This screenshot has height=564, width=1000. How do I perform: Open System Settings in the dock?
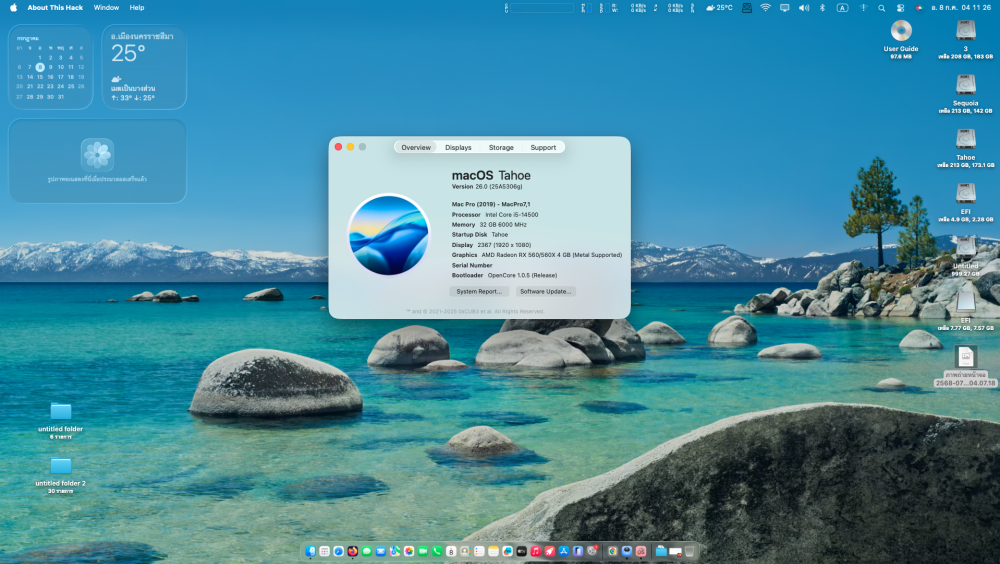(592, 551)
